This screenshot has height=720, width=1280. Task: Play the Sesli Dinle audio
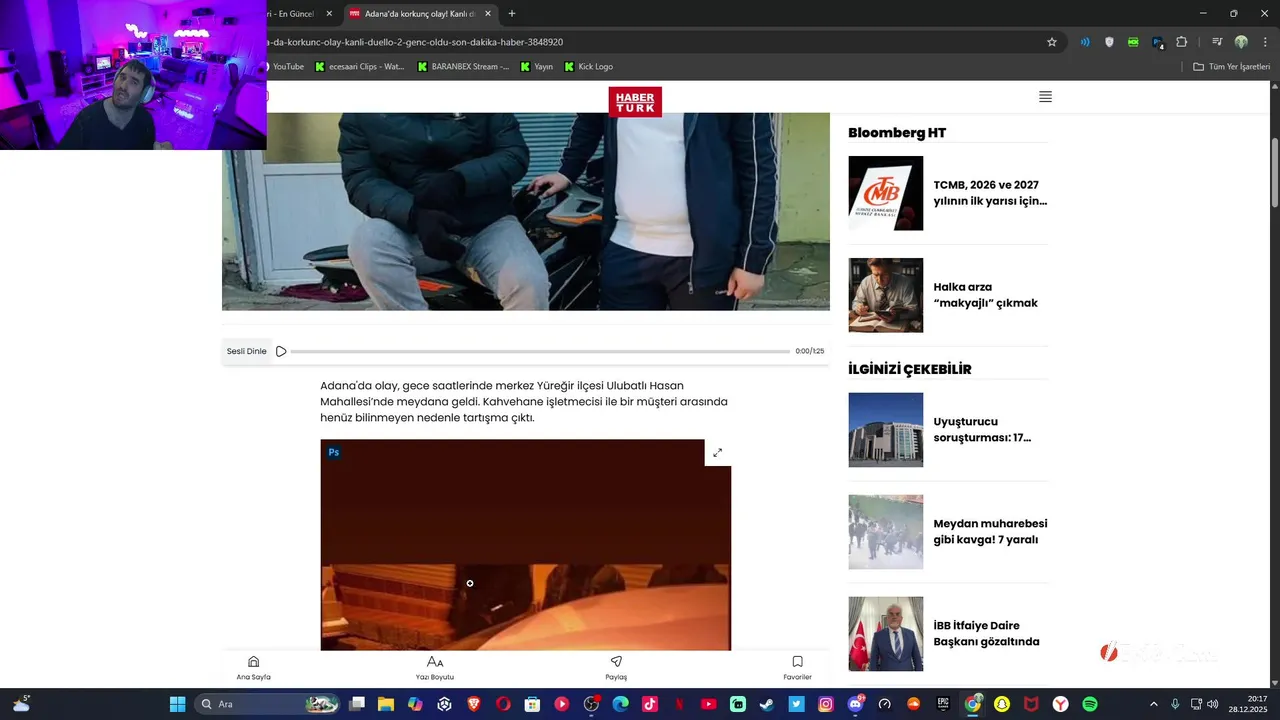click(x=281, y=351)
